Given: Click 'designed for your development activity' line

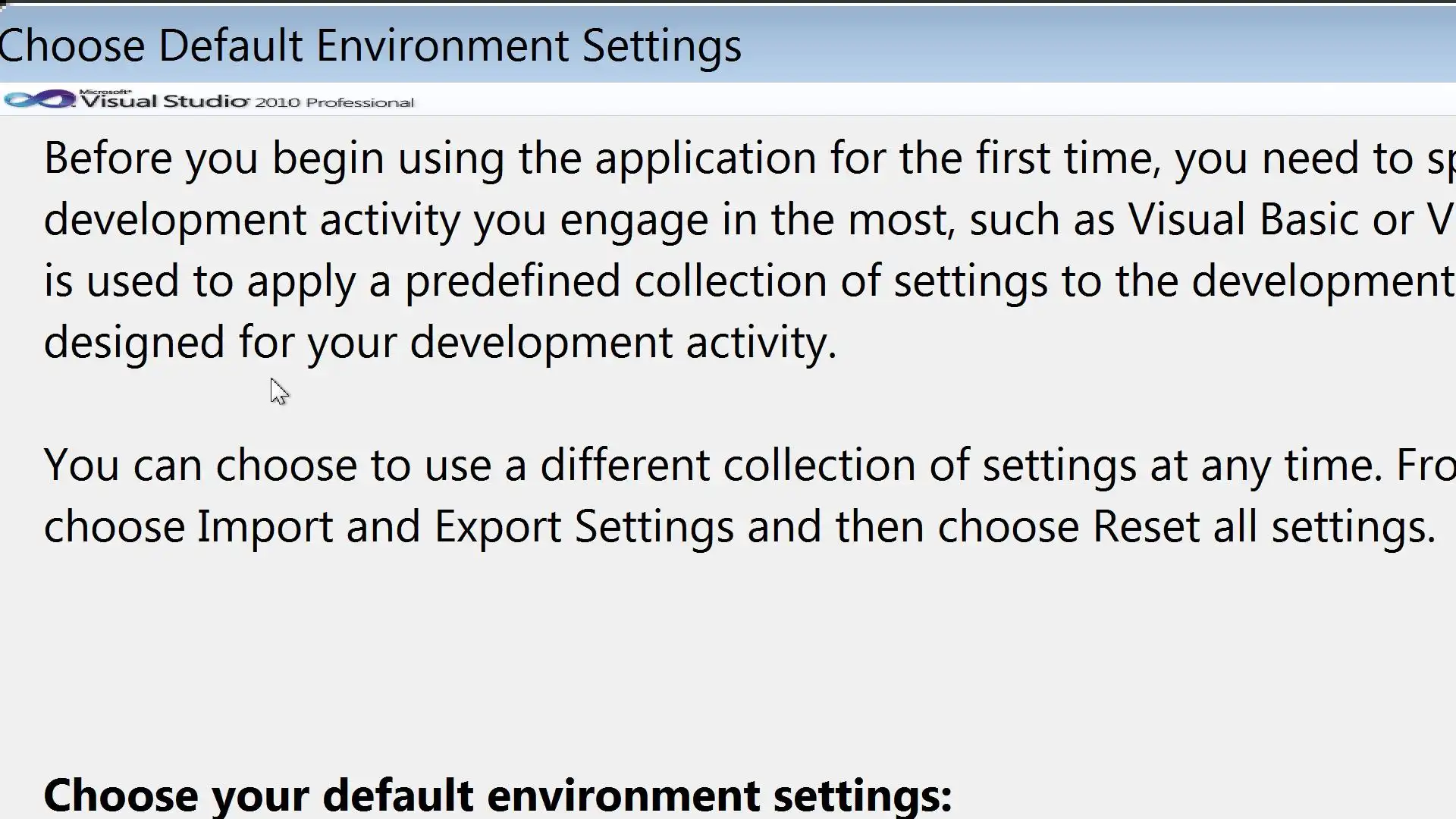Looking at the screenshot, I should 440,343.
